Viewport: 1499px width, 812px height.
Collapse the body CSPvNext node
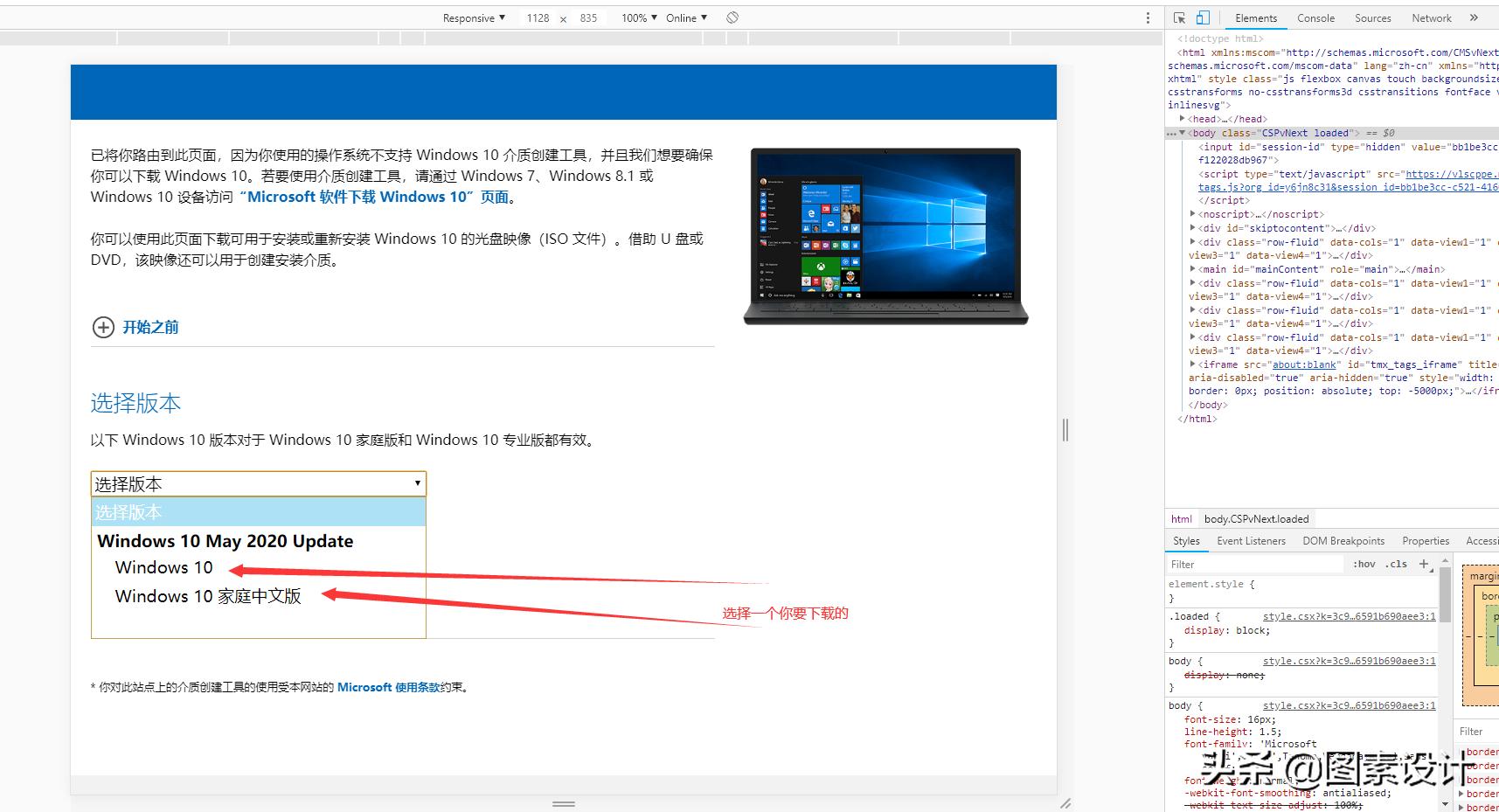coord(1183,133)
